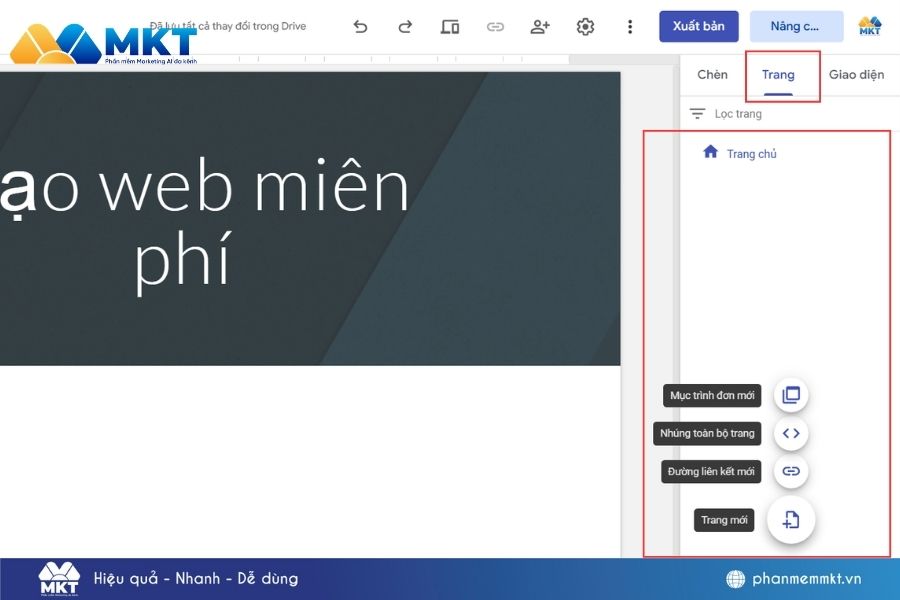Viewport: 900px width, 600px height.
Task: Open the MKT account avatar
Action: tap(870, 26)
